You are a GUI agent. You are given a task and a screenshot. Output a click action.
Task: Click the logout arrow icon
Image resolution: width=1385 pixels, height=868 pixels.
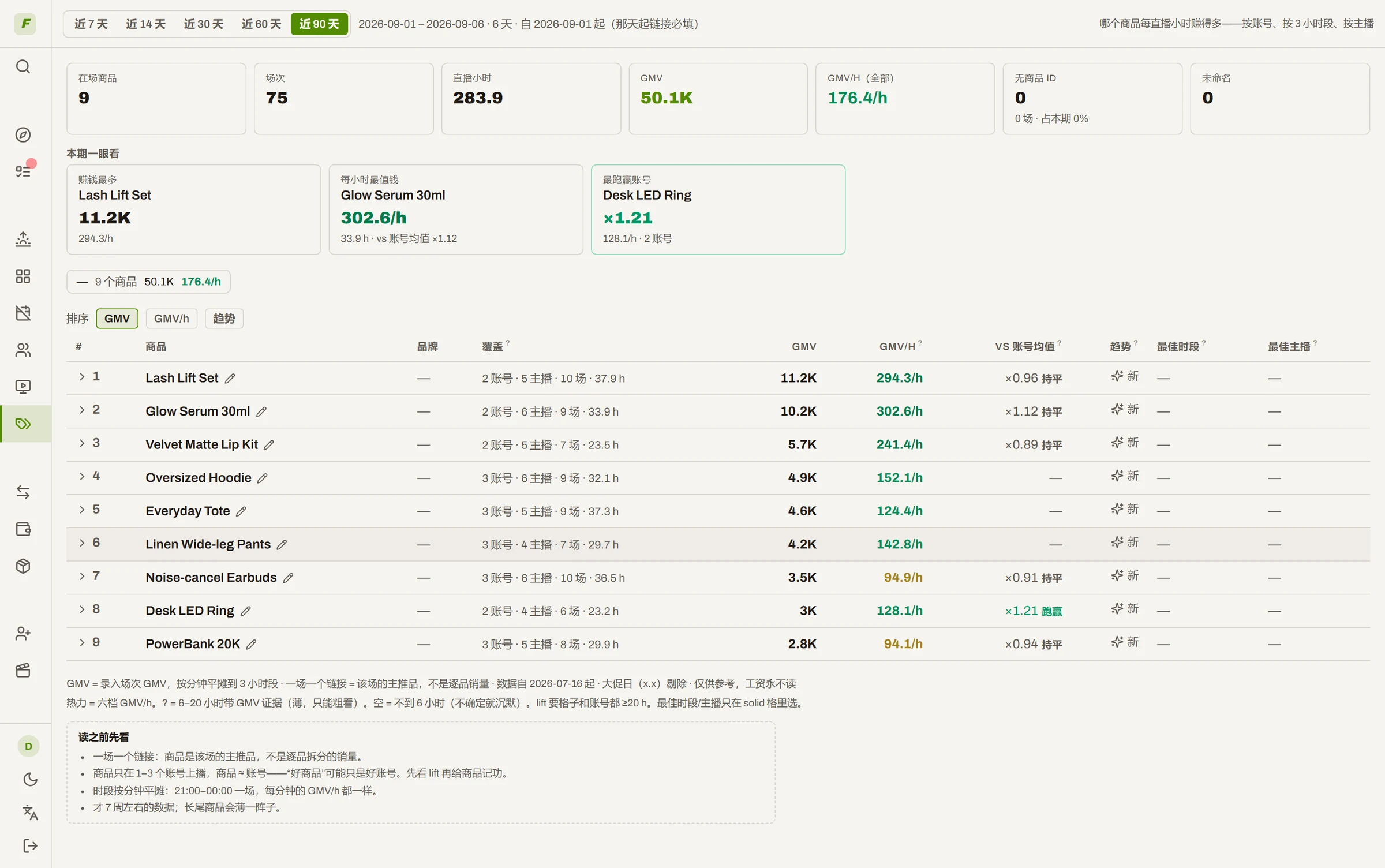(30, 845)
